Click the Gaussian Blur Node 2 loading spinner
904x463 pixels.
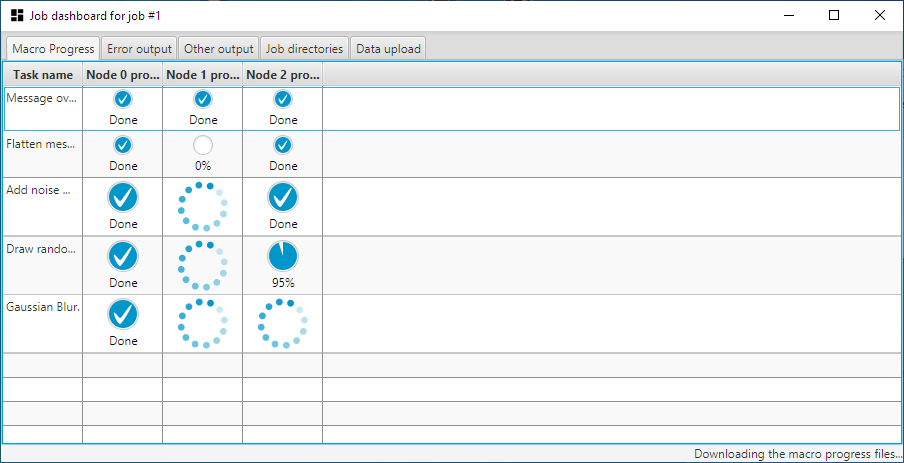click(x=283, y=323)
